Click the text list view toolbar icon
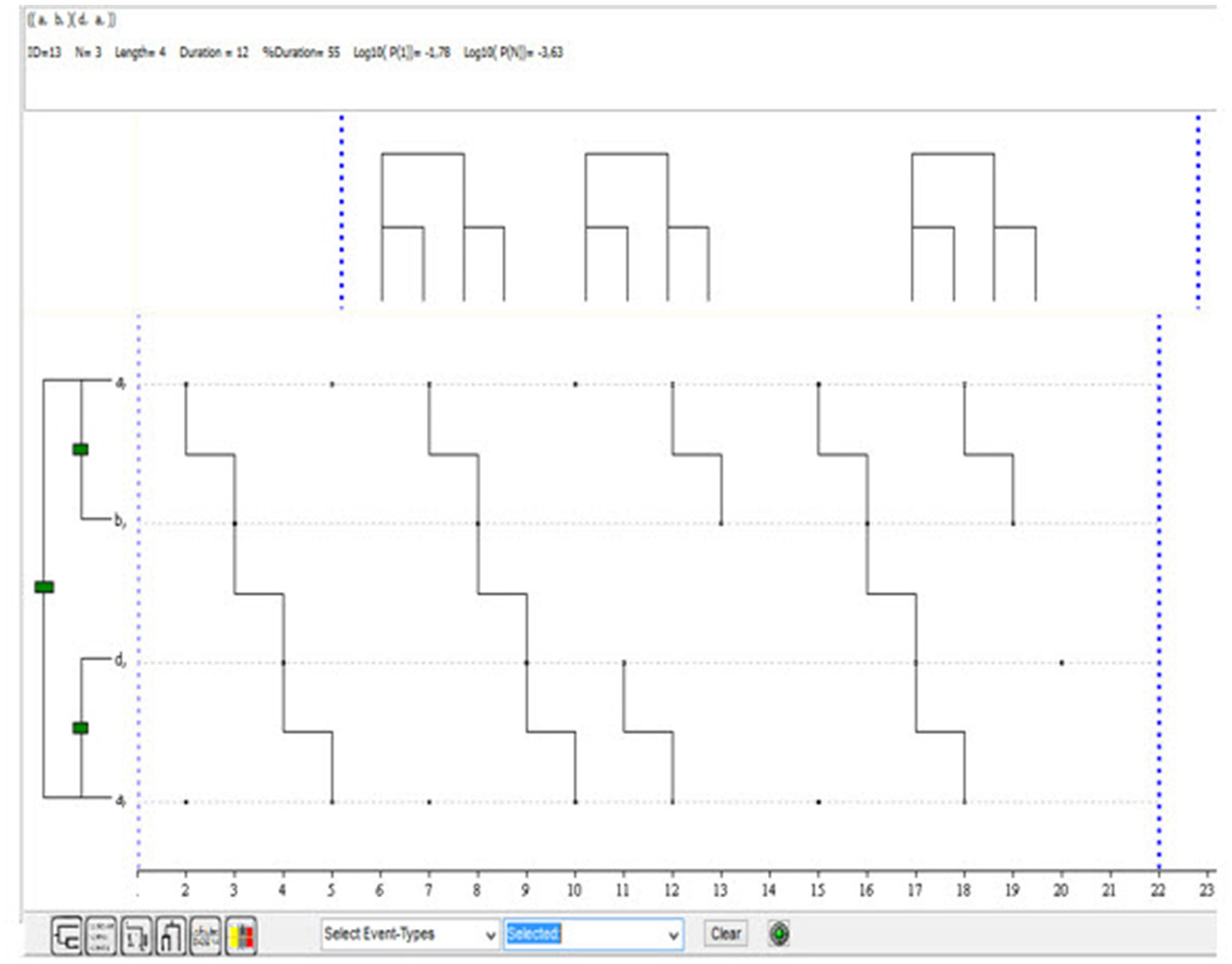 tap(101, 935)
